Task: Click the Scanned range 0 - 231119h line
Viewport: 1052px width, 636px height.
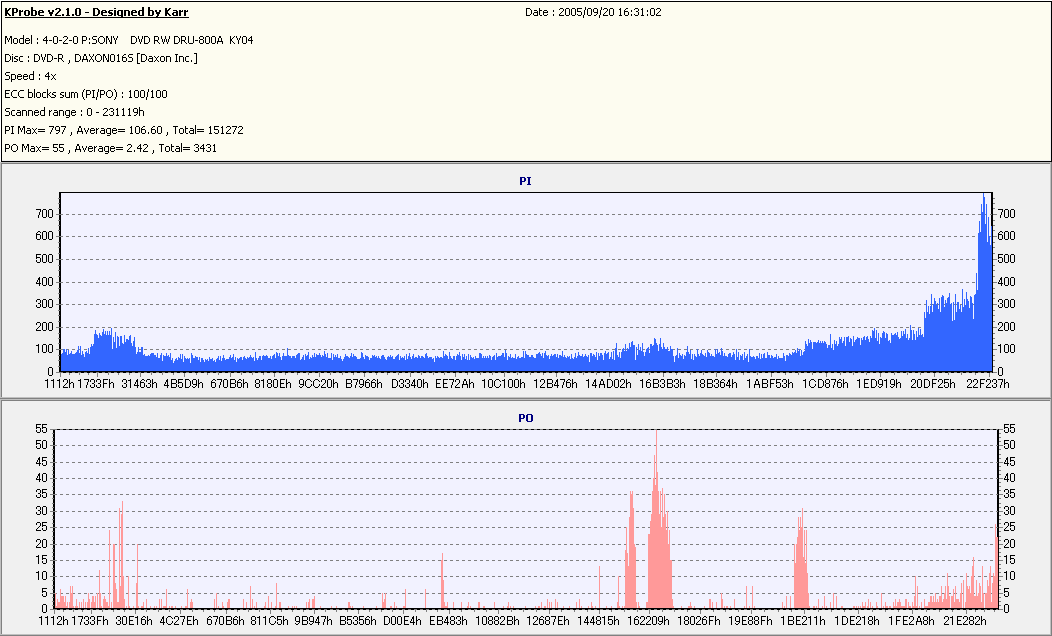Action: [x=74, y=113]
